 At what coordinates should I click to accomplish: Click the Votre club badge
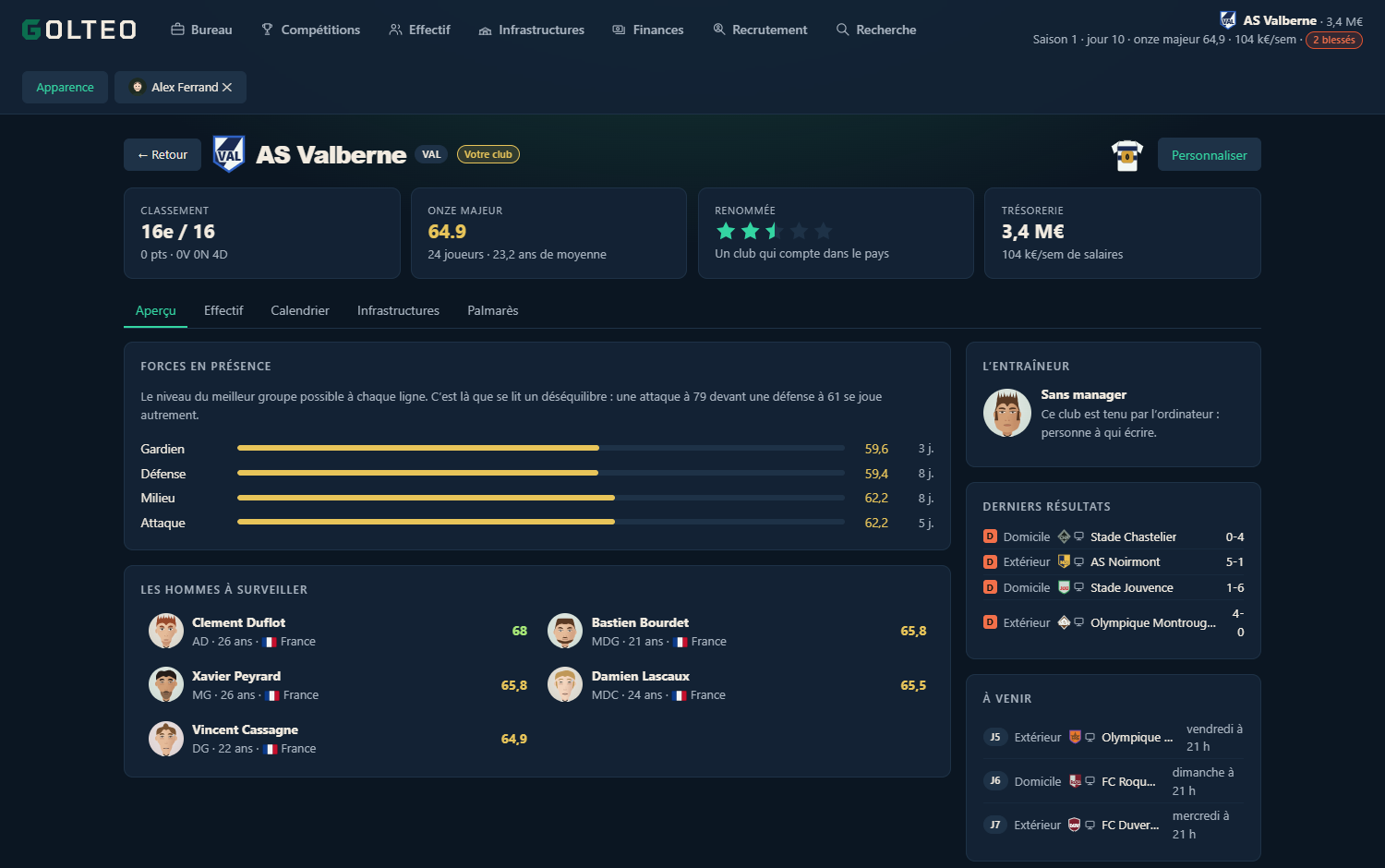(488, 154)
